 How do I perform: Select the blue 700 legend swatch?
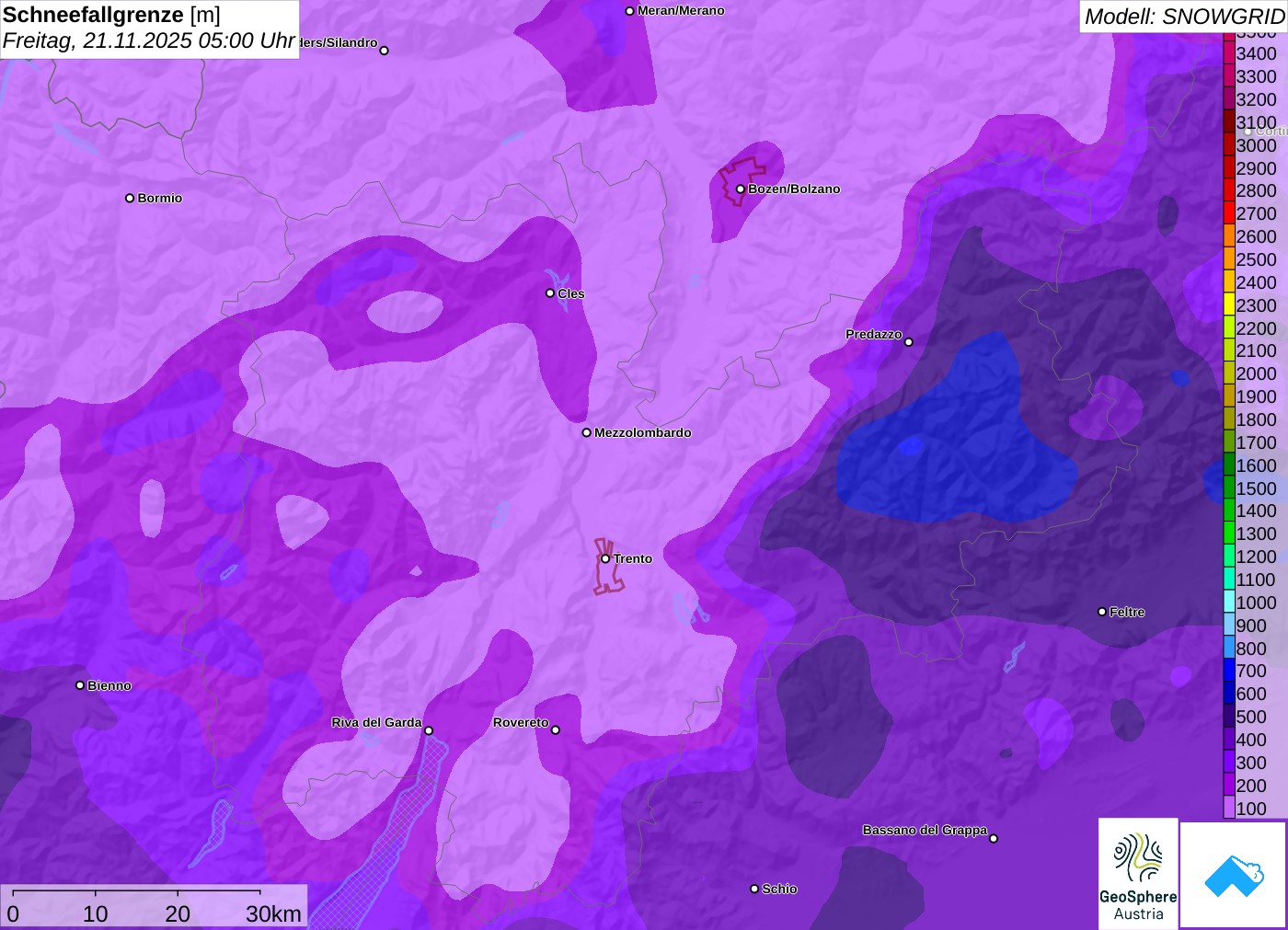(x=1228, y=671)
